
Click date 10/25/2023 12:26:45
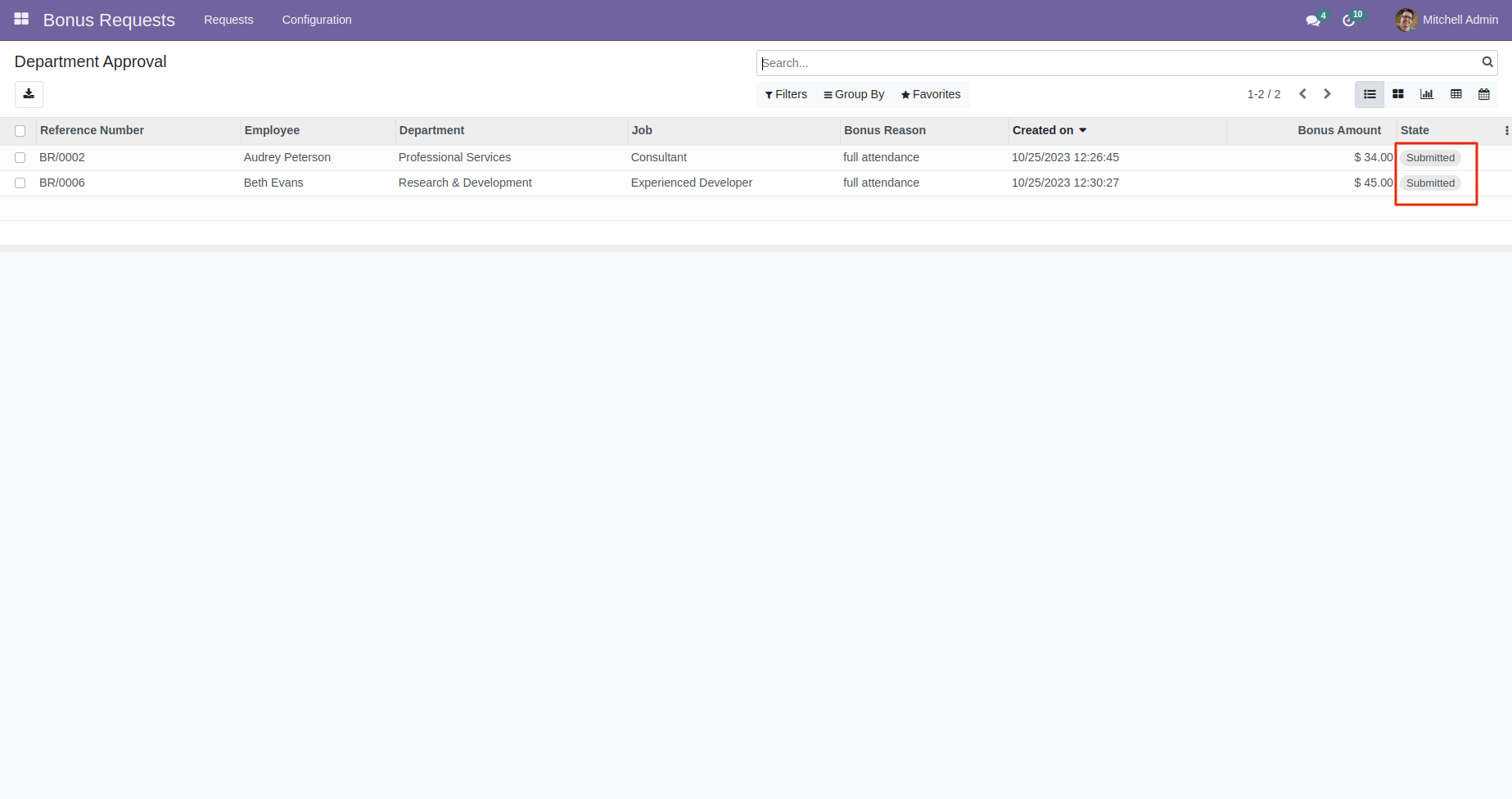coord(1065,157)
